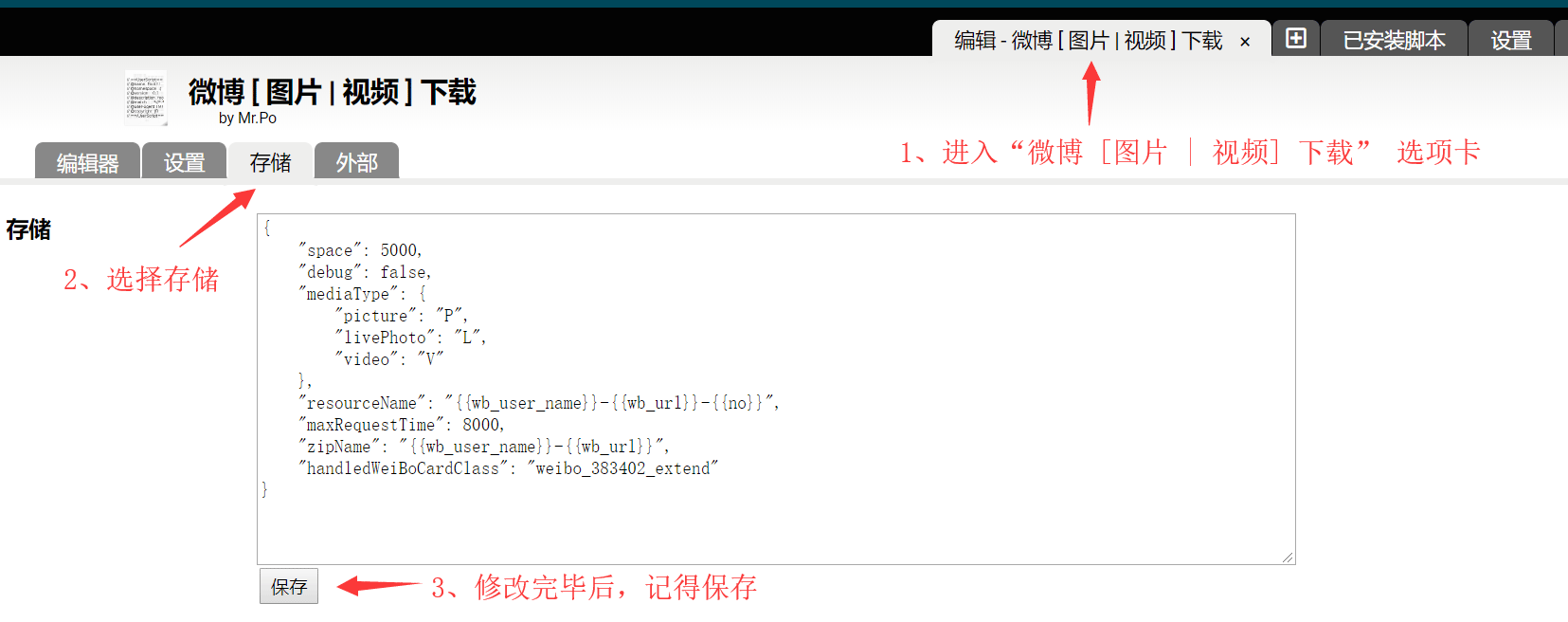
Task: Click the 存储 heading label
Action: click(28, 229)
